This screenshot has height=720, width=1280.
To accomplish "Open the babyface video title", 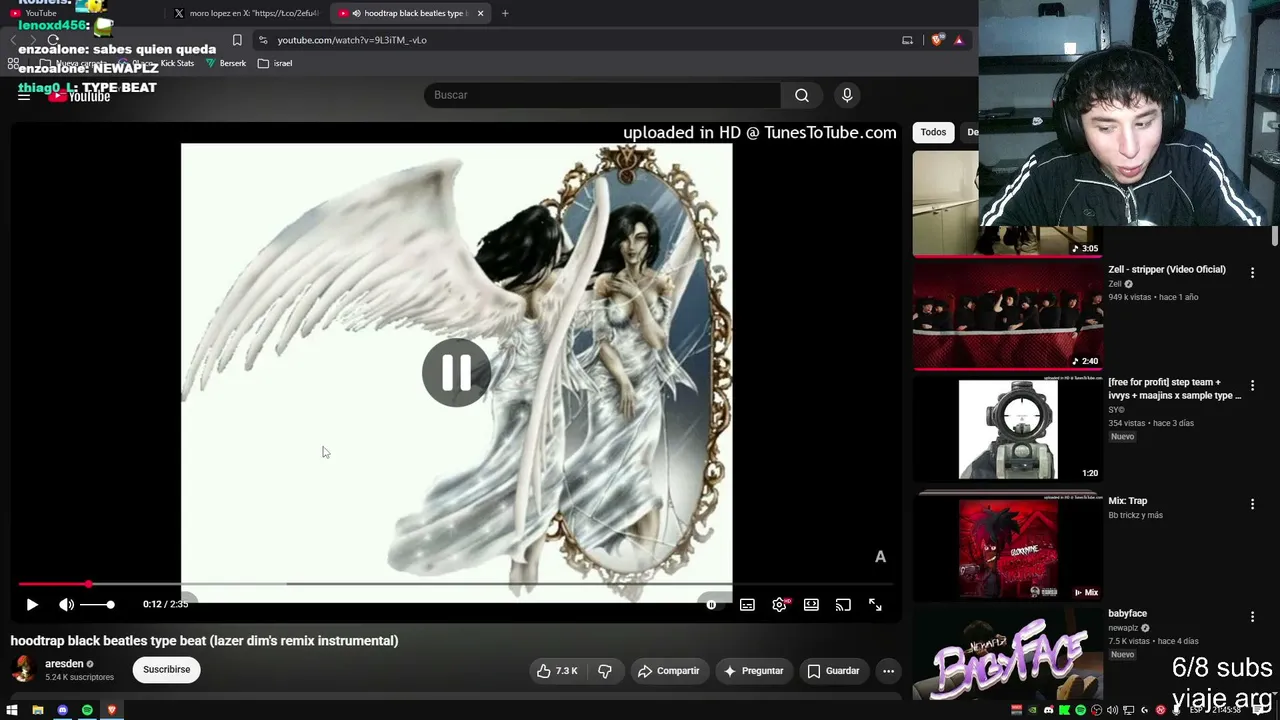I will [1127, 614].
